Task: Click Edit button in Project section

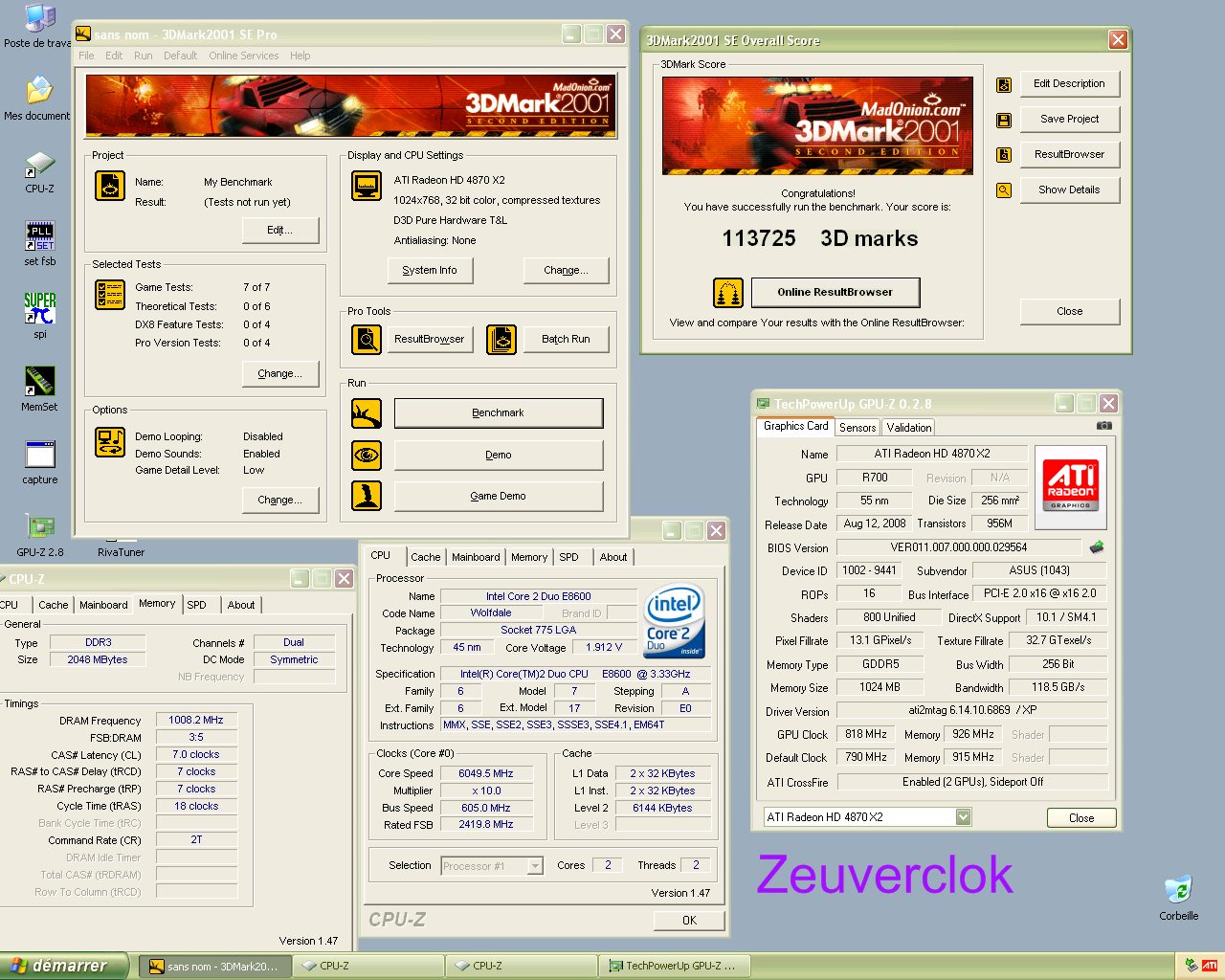Action: (x=279, y=231)
